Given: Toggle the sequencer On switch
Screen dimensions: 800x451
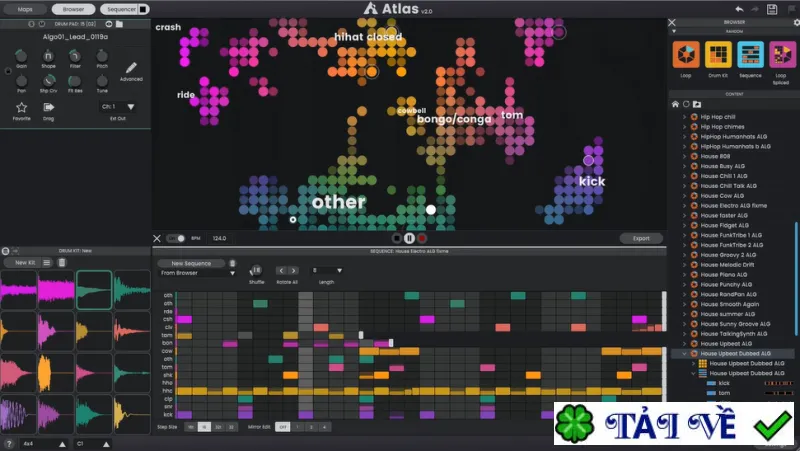Looking at the screenshot, I should (x=176, y=238).
